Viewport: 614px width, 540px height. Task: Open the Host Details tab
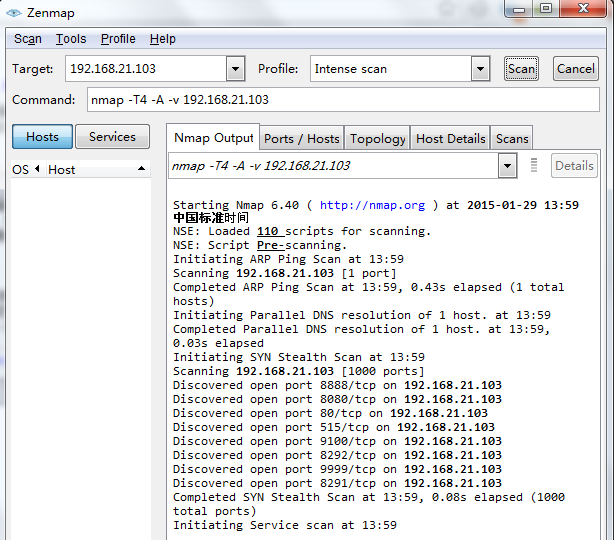pyautogui.click(x=450, y=139)
